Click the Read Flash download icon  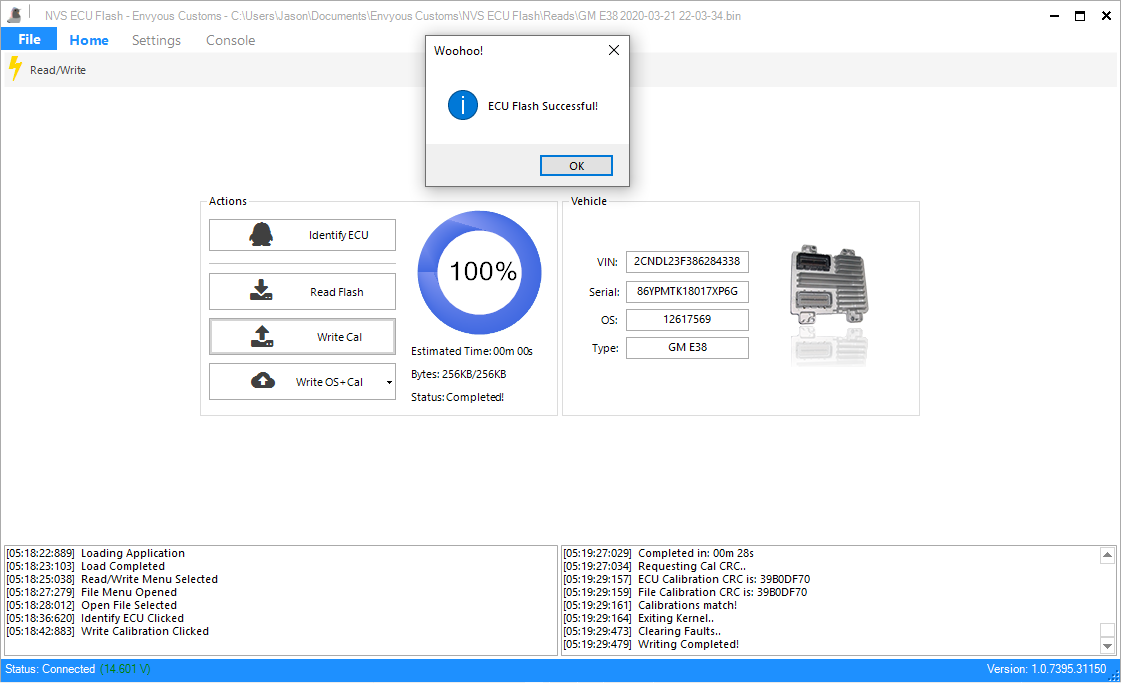point(261,290)
